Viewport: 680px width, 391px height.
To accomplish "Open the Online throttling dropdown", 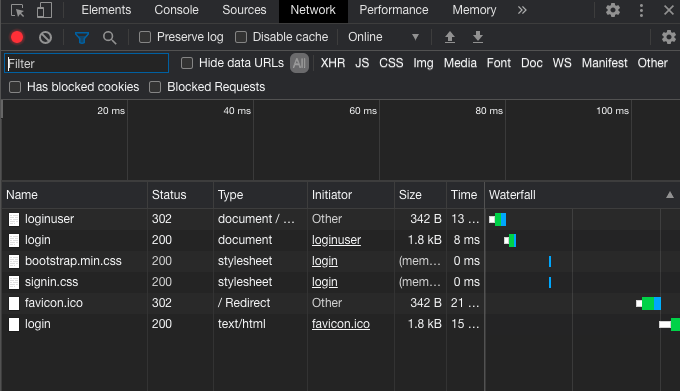I will click(x=383, y=37).
